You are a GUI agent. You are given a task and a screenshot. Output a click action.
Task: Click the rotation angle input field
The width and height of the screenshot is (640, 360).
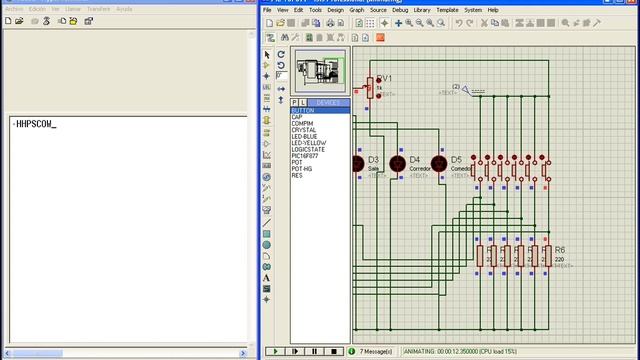tap(281, 76)
